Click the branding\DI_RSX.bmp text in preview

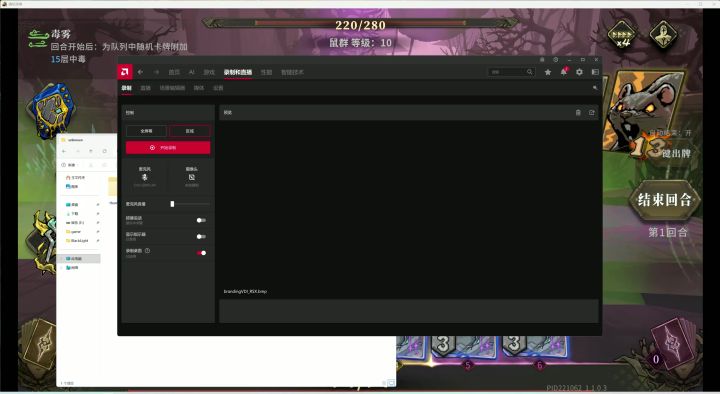(245, 292)
